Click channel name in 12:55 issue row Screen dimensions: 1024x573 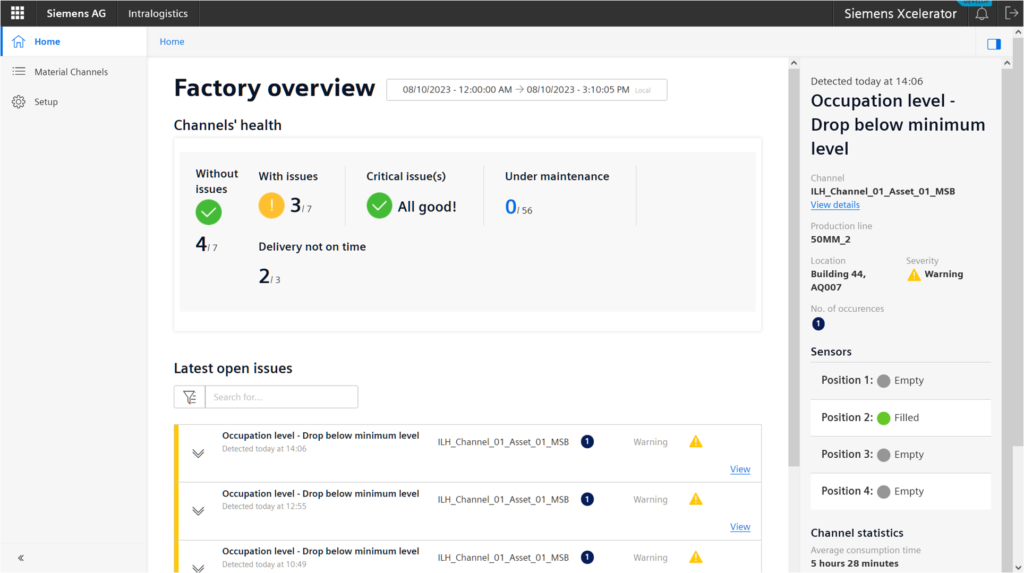[503, 499]
